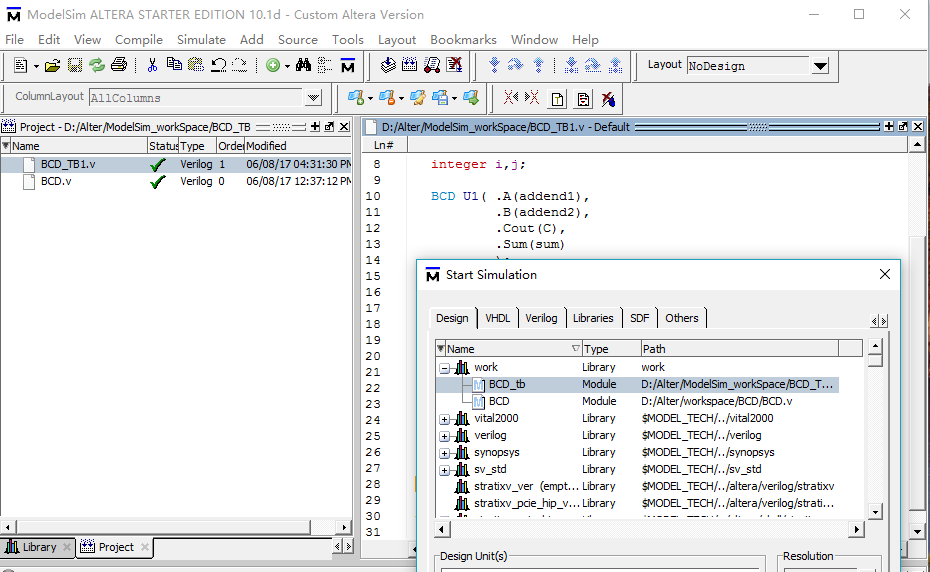
Task: Click the Find binoculars icon
Action: (x=303, y=65)
